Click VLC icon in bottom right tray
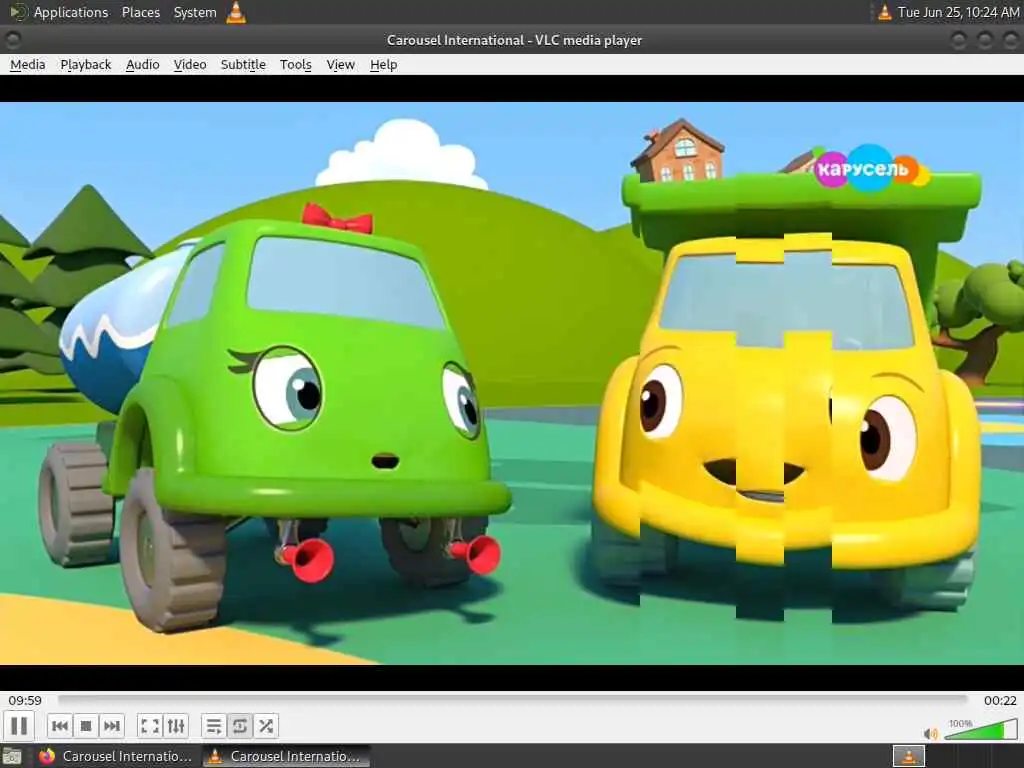This screenshot has height=768, width=1024. click(x=908, y=756)
